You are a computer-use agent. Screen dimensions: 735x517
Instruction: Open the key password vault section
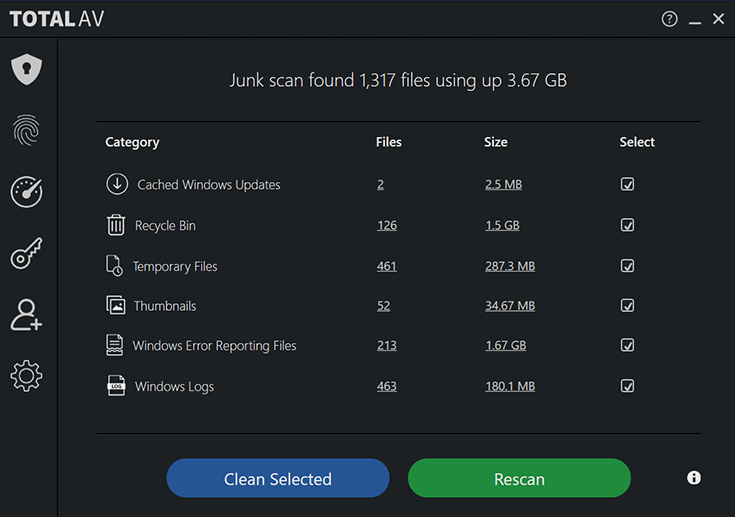(x=27, y=253)
